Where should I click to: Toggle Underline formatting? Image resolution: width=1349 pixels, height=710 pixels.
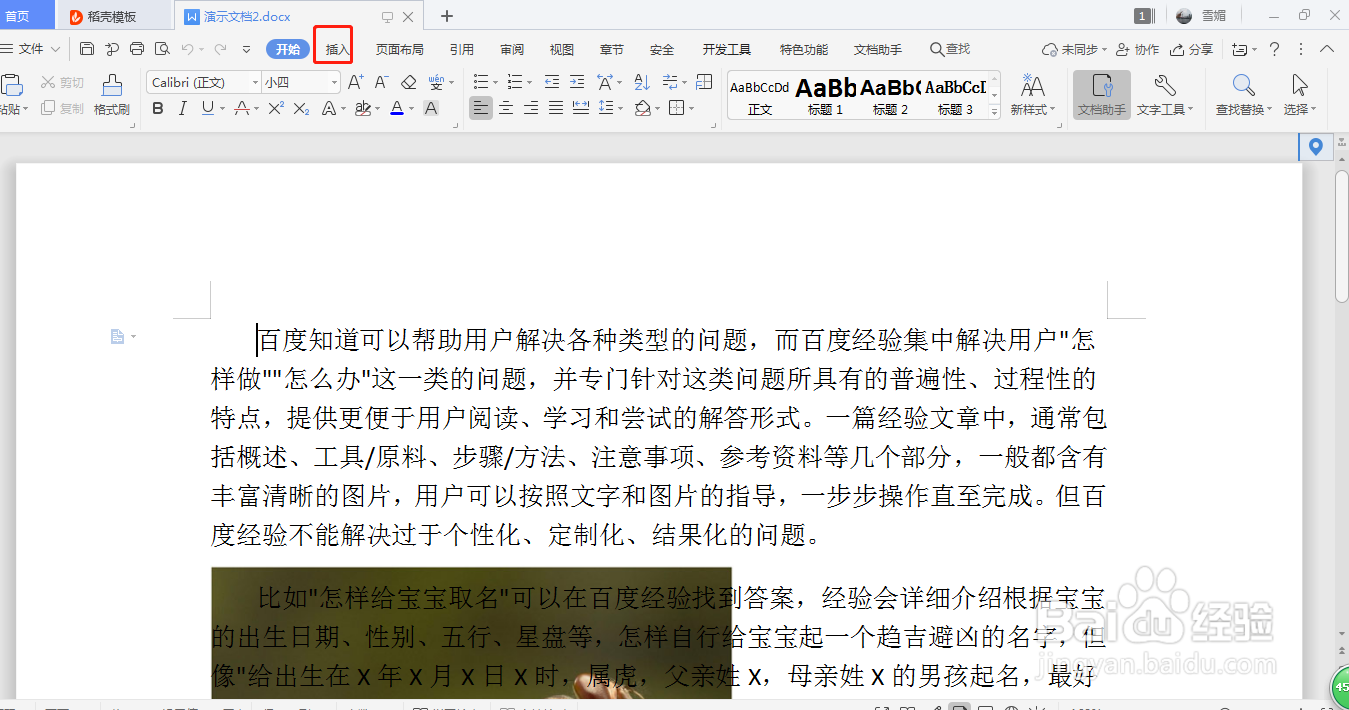click(207, 108)
